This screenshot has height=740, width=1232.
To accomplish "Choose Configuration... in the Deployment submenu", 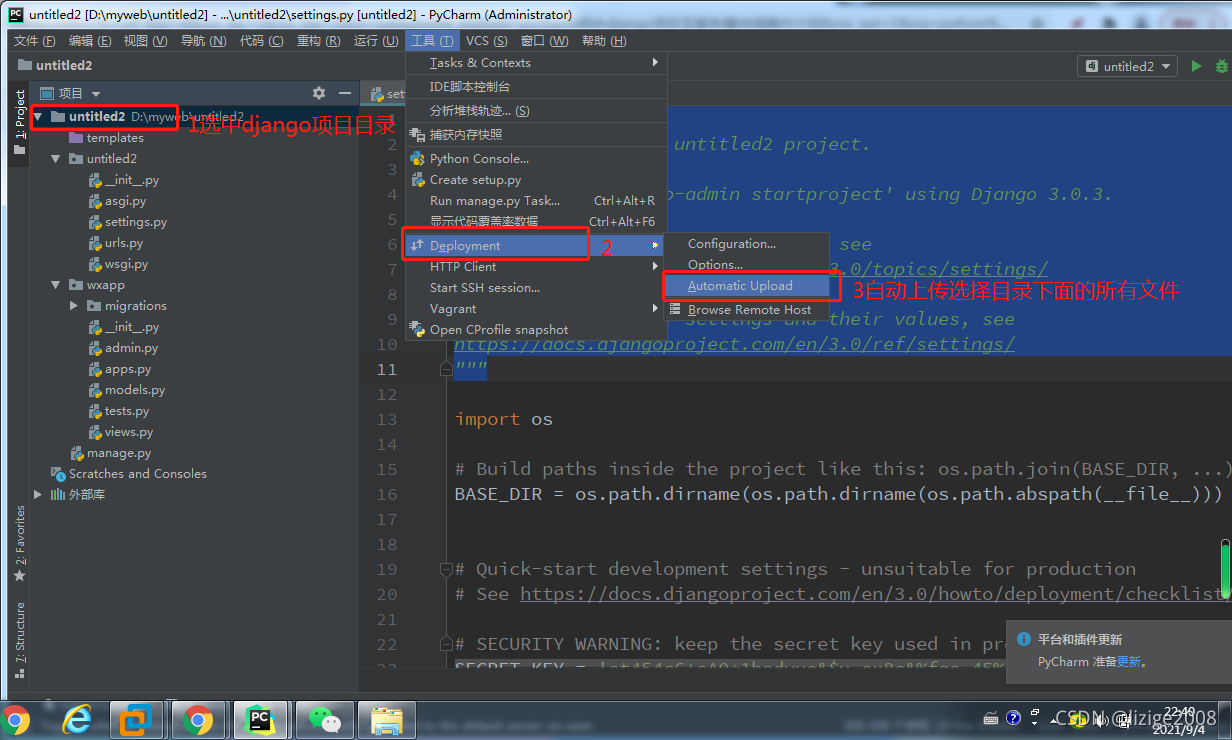I will (747, 244).
